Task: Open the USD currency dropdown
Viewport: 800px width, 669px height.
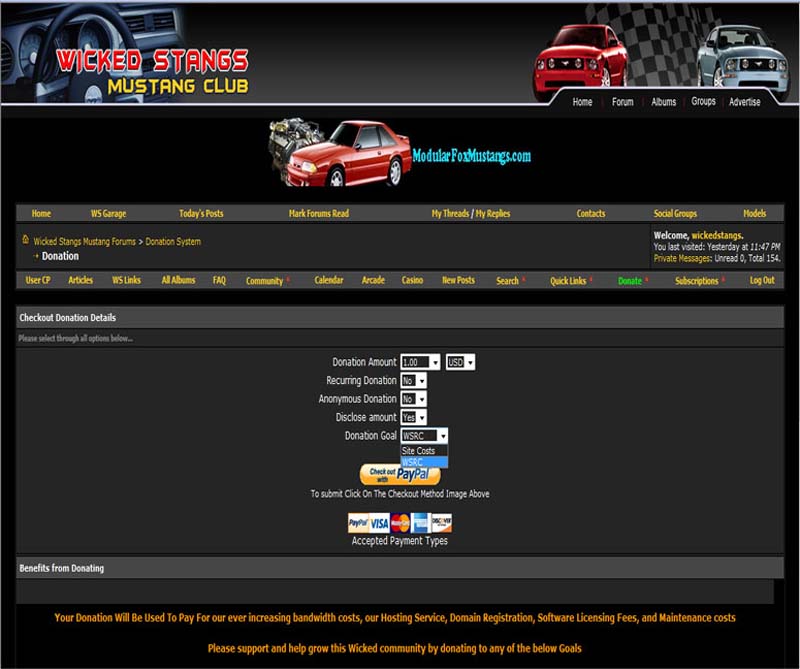Action: (x=460, y=362)
